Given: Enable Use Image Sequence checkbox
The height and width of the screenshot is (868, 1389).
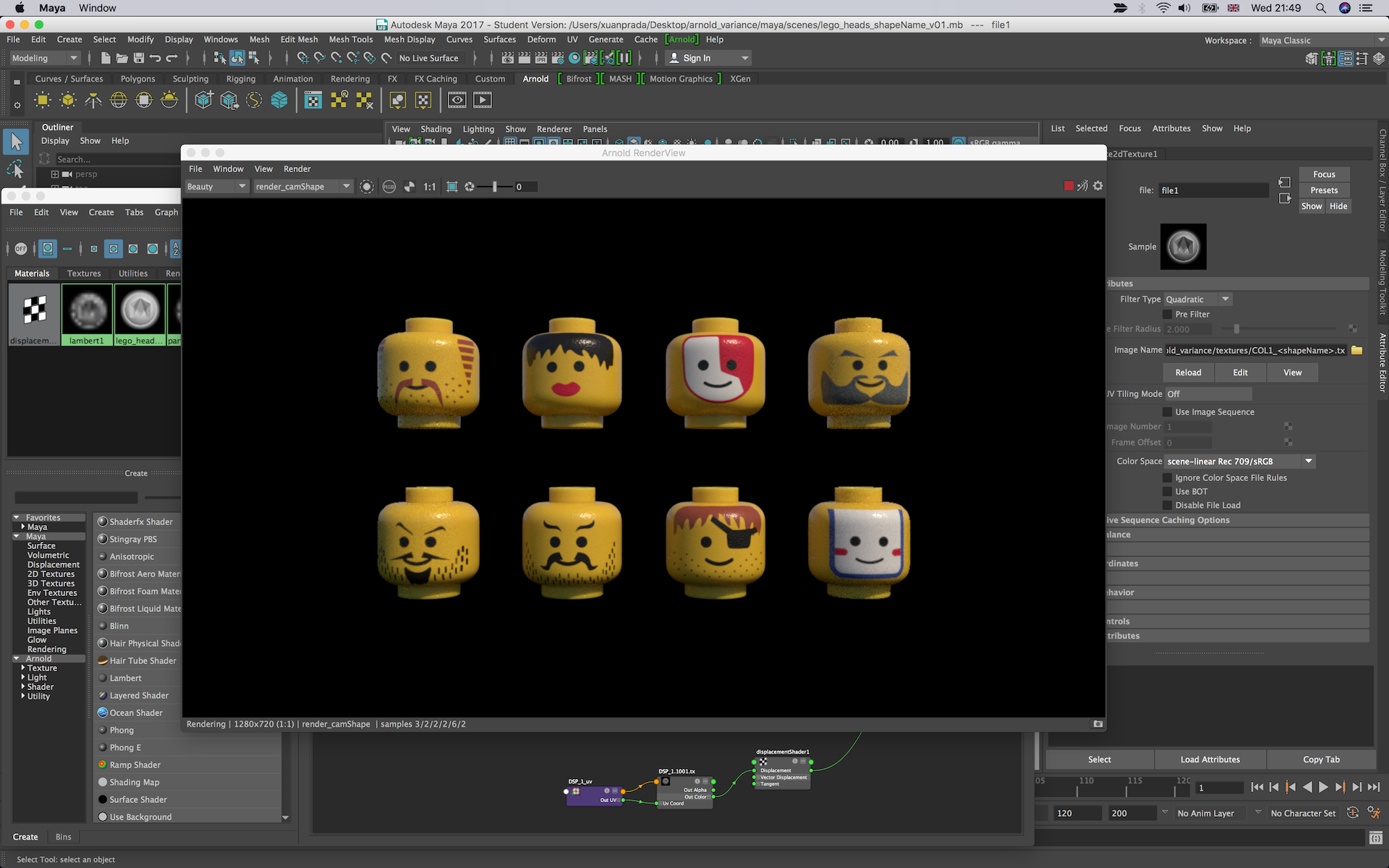Looking at the screenshot, I should point(1167,412).
